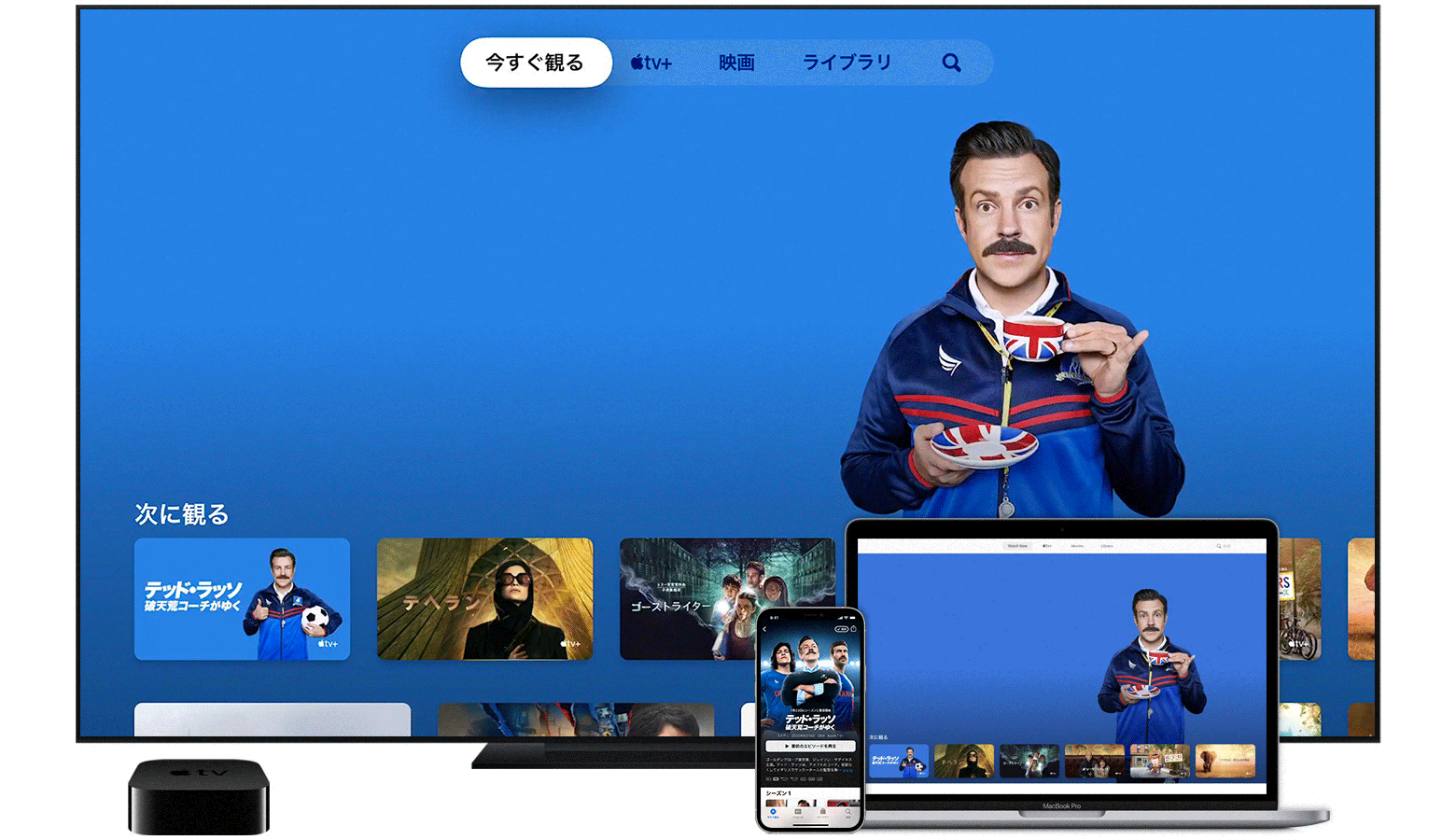Open the Library tab on the MacBook
The width and height of the screenshot is (1456, 840).
click(1107, 546)
